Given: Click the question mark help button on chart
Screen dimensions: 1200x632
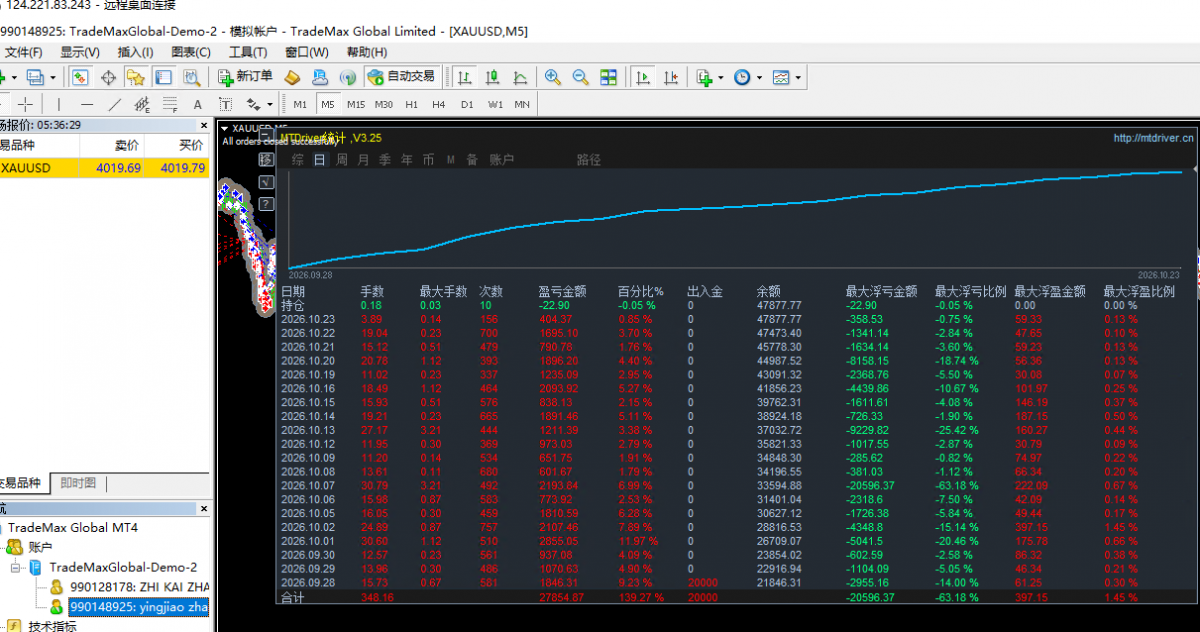Looking at the screenshot, I should [x=266, y=203].
